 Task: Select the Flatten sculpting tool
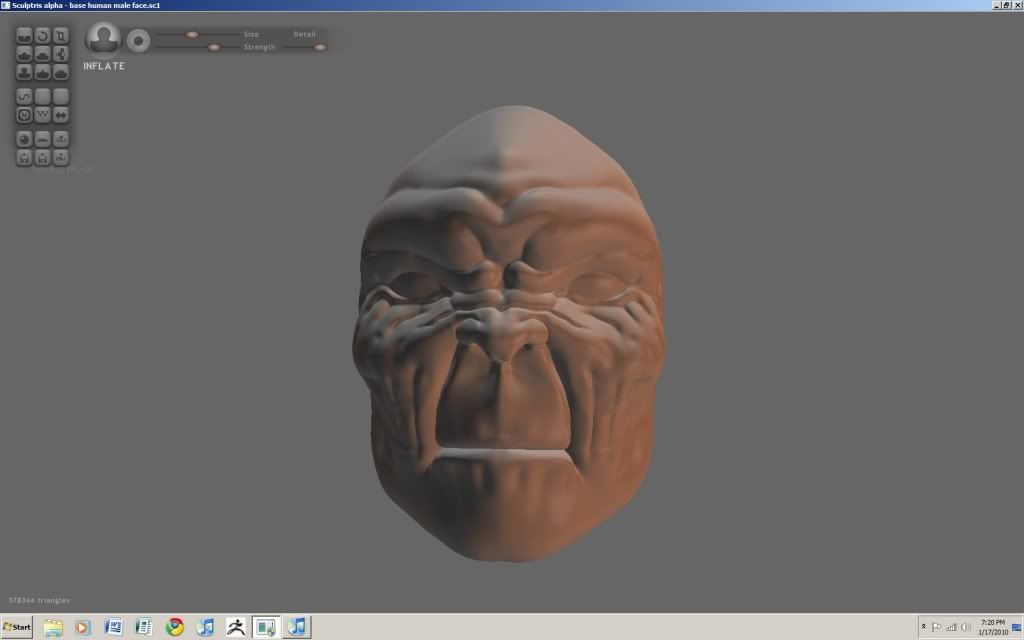(x=42, y=54)
